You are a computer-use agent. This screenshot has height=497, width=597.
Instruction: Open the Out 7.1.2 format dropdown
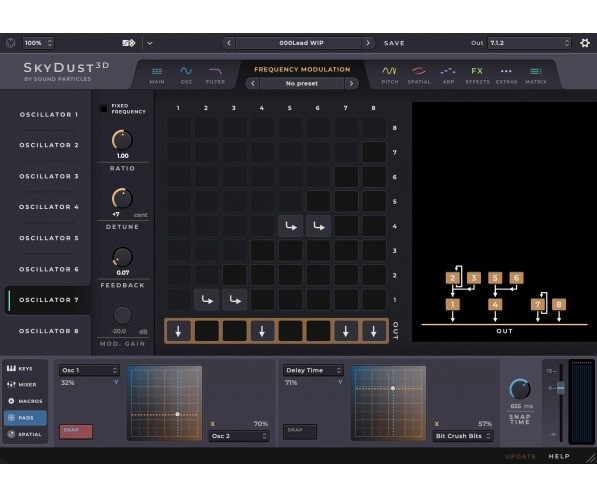pyautogui.click(x=529, y=43)
